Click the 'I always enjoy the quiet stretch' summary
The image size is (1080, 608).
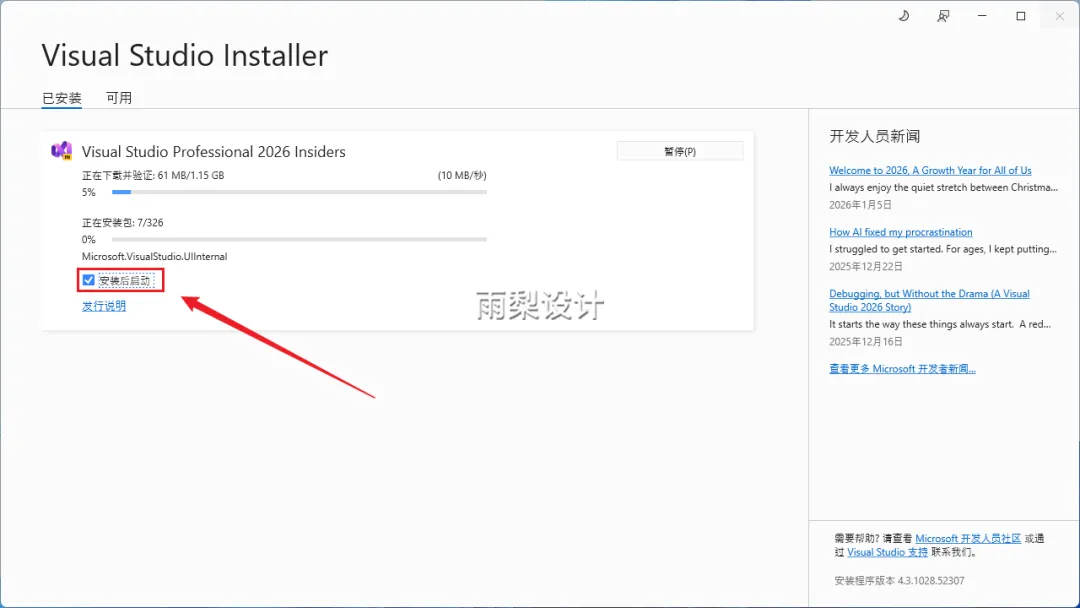pos(944,187)
